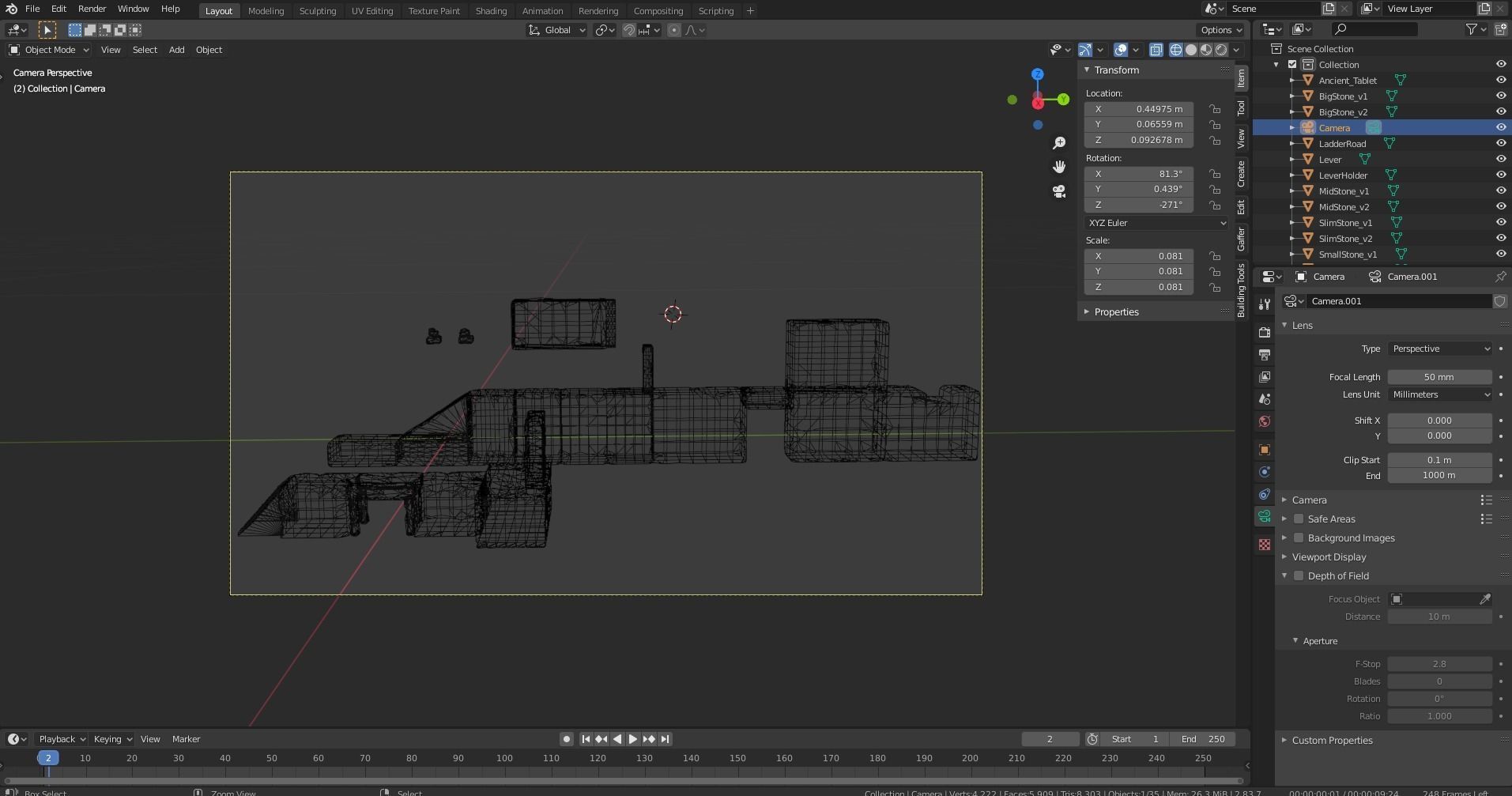Open the Global transform orientation dropdown

click(557, 30)
